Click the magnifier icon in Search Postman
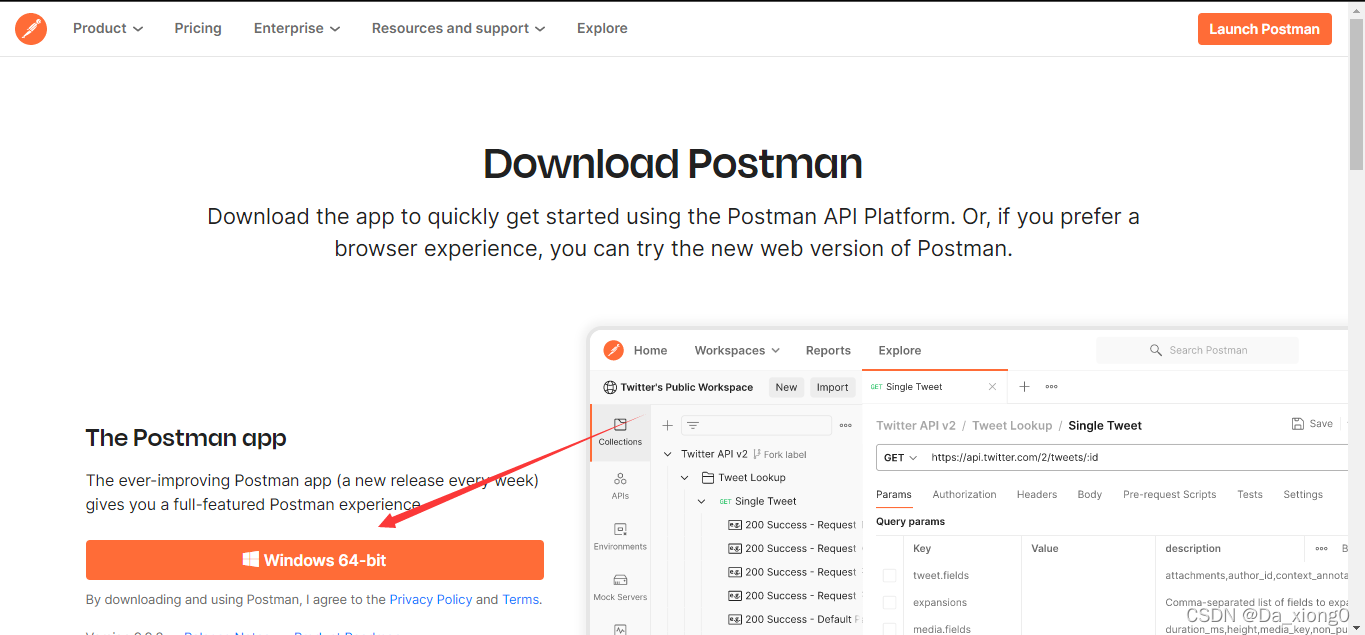 (x=1156, y=350)
